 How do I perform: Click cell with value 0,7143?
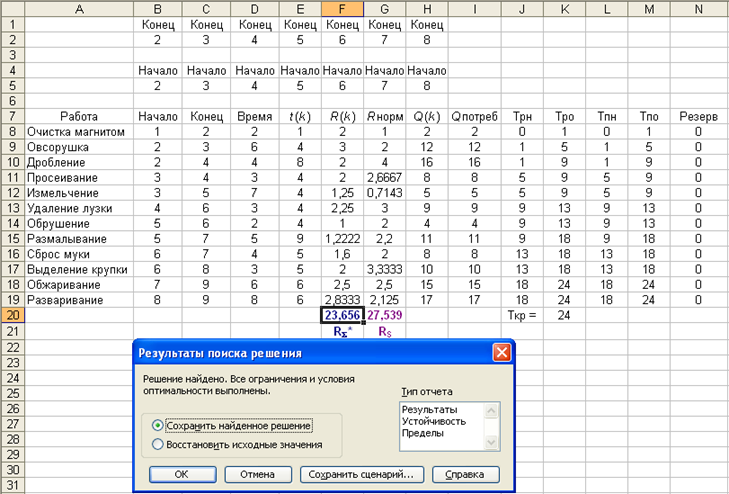[384, 193]
